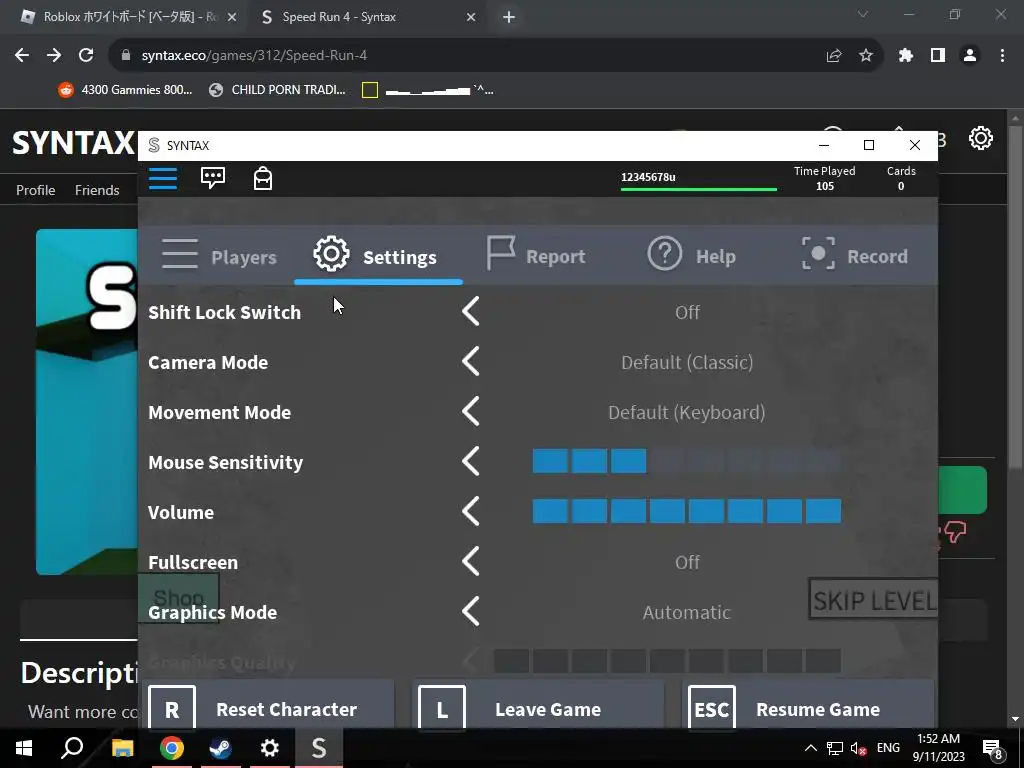Click the thumbs down dislike icon
This screenshot has width=1024, height=768.
coord(955,532)
